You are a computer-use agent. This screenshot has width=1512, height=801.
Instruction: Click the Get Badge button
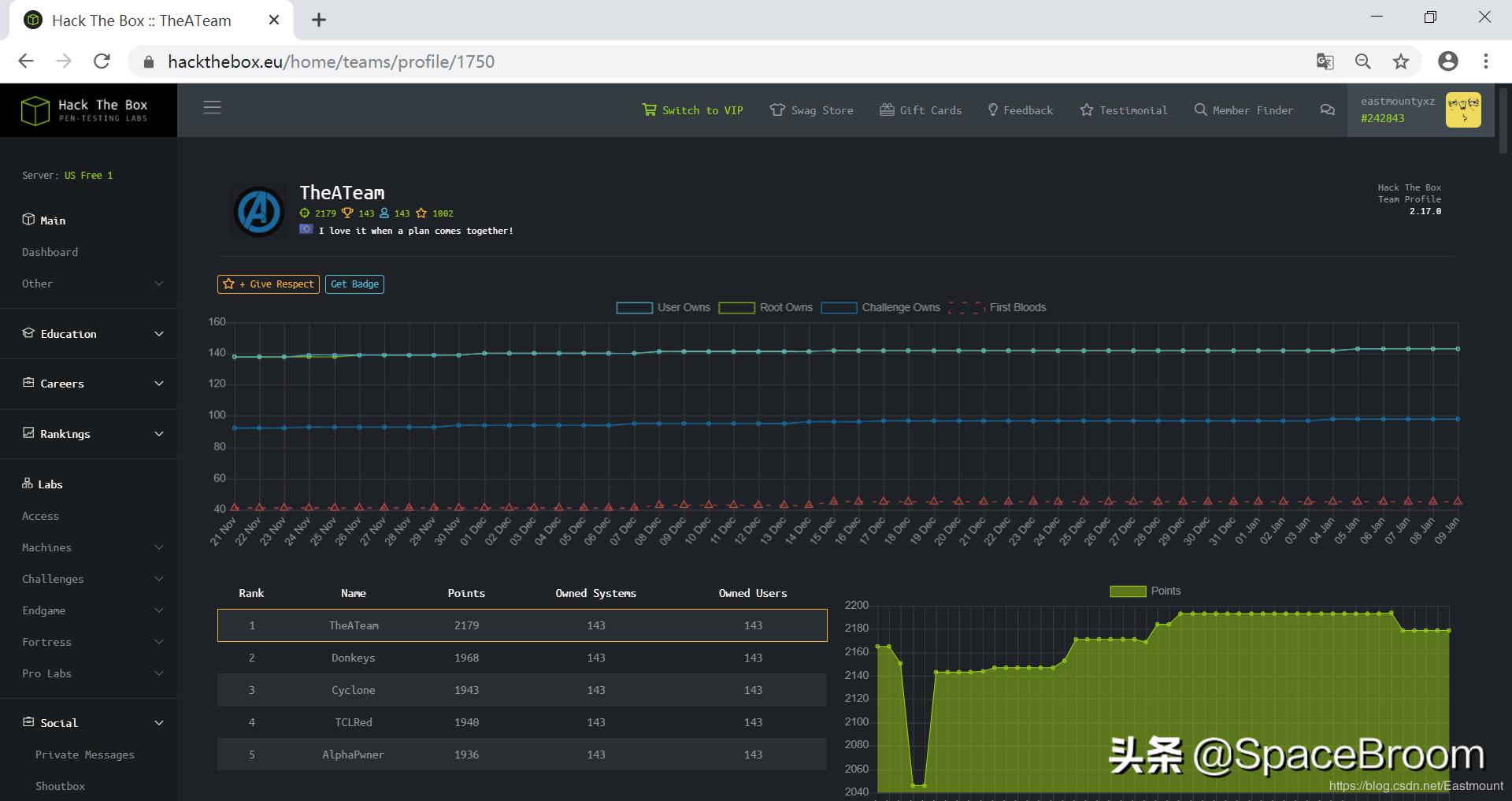[355, 284]
